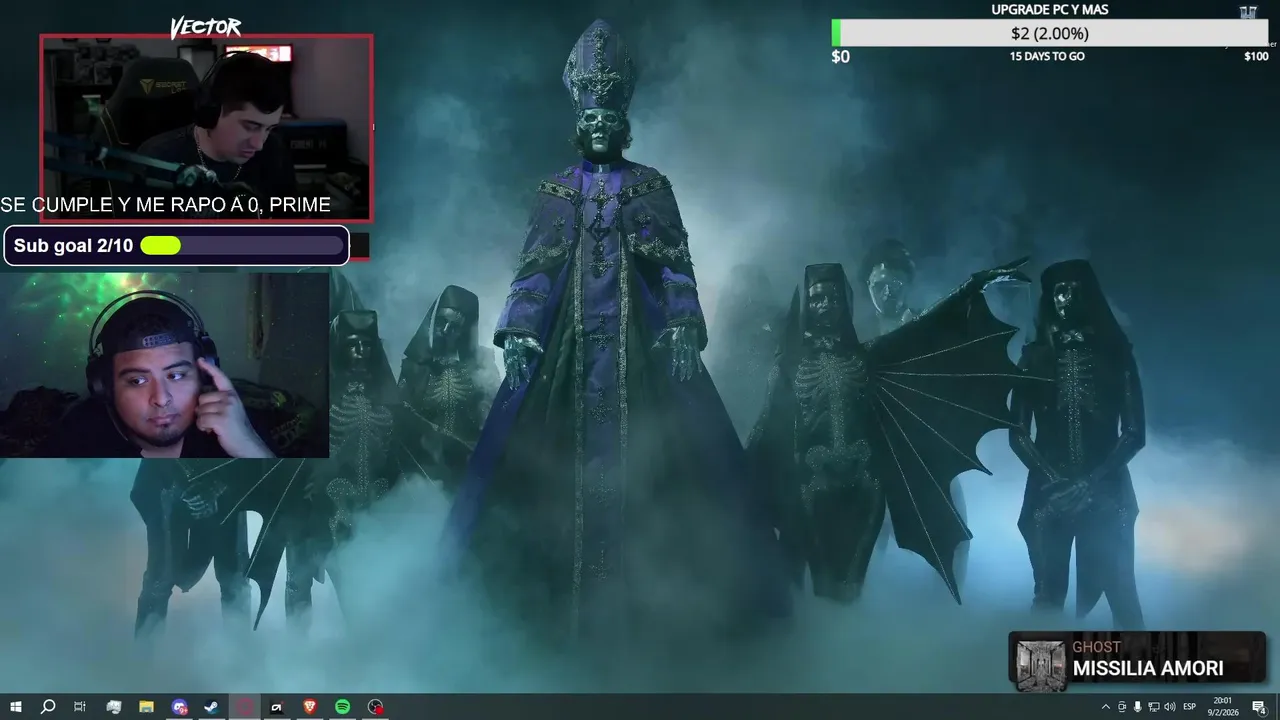Open the Brave browser taskbar icon
The height and width of the screenshot is (720, 1280).
point(310,707)
